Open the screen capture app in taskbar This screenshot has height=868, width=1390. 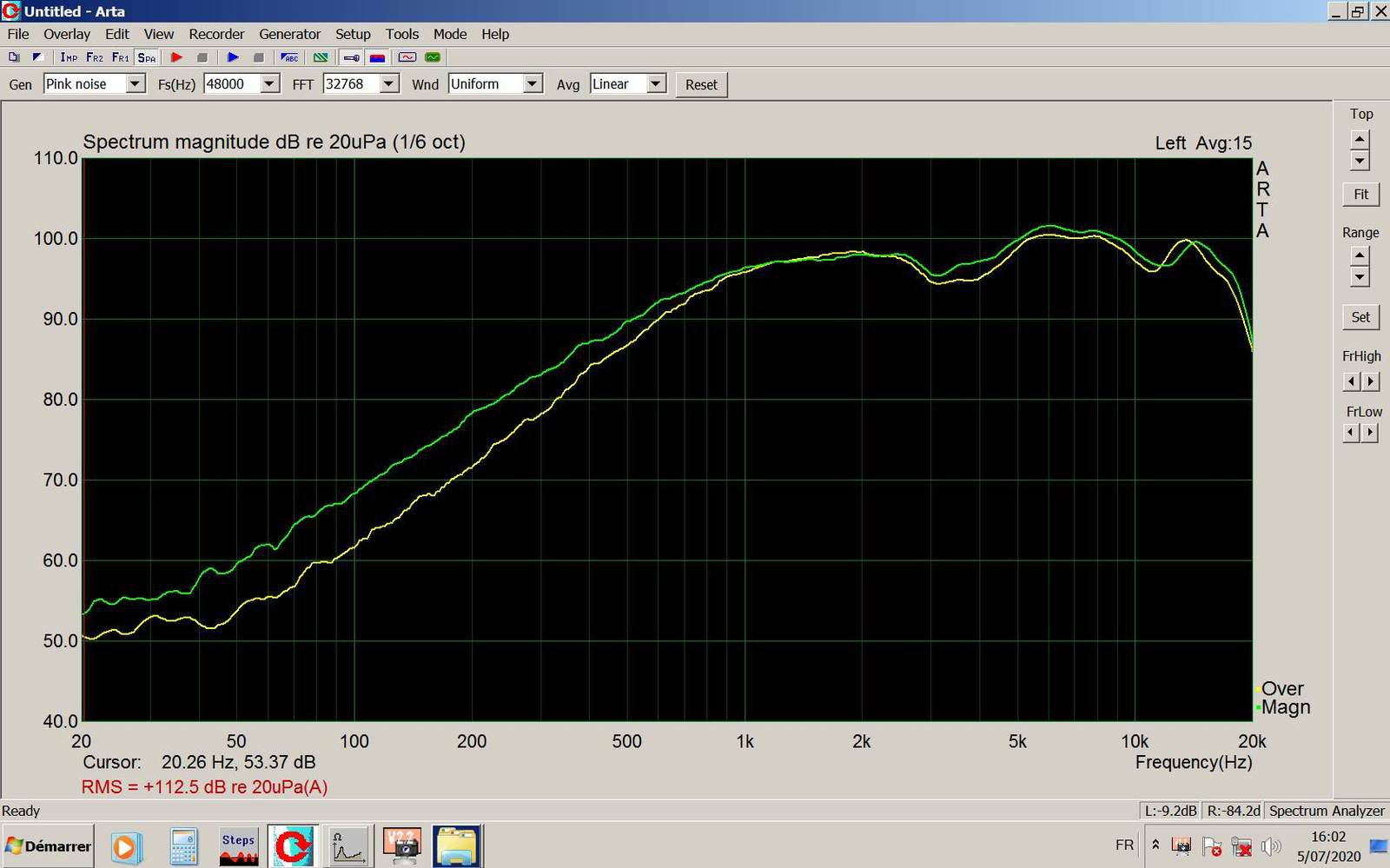click(x=401, y=846)
